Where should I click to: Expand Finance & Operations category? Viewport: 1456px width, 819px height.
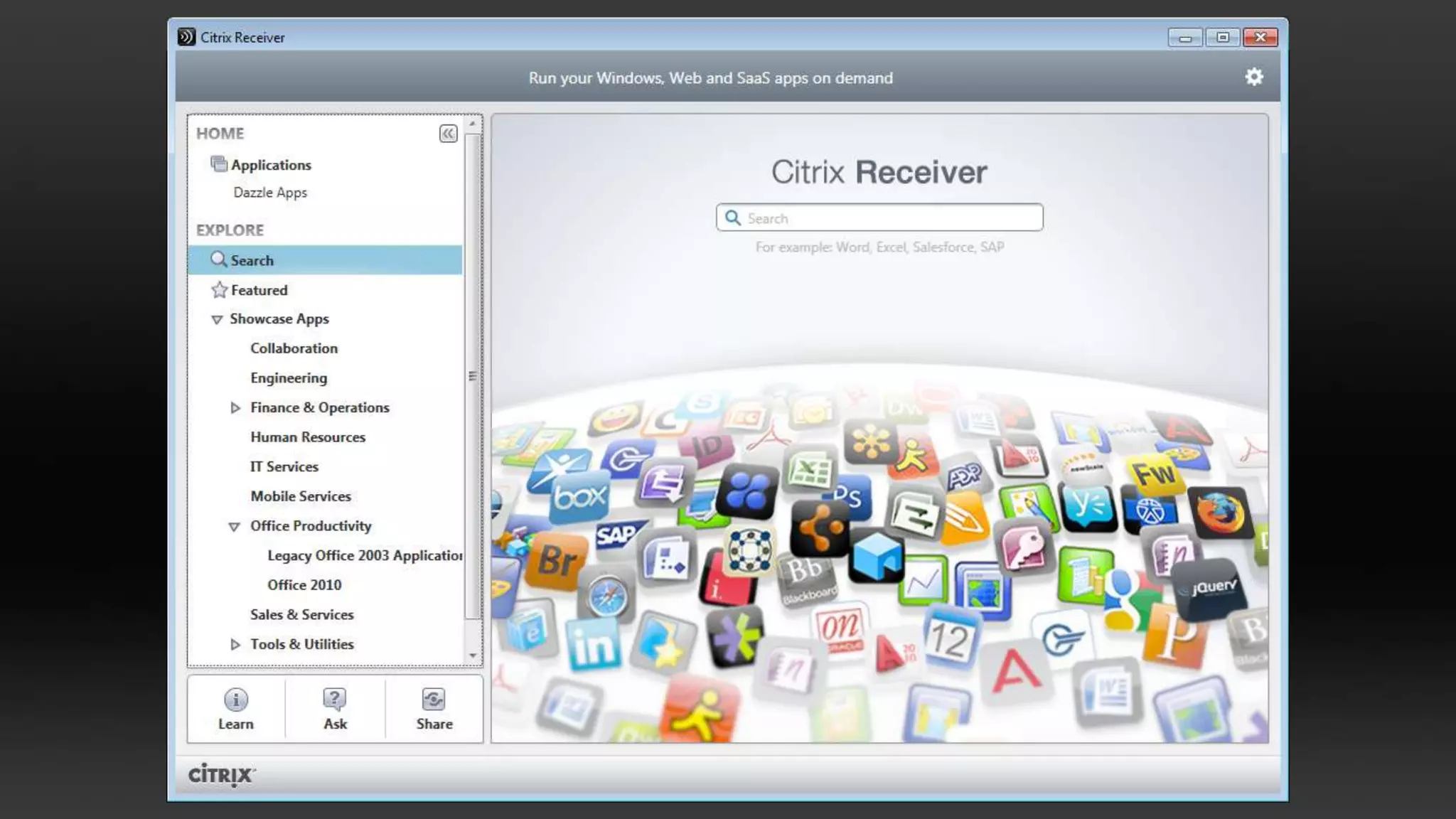tap(235, 408)
